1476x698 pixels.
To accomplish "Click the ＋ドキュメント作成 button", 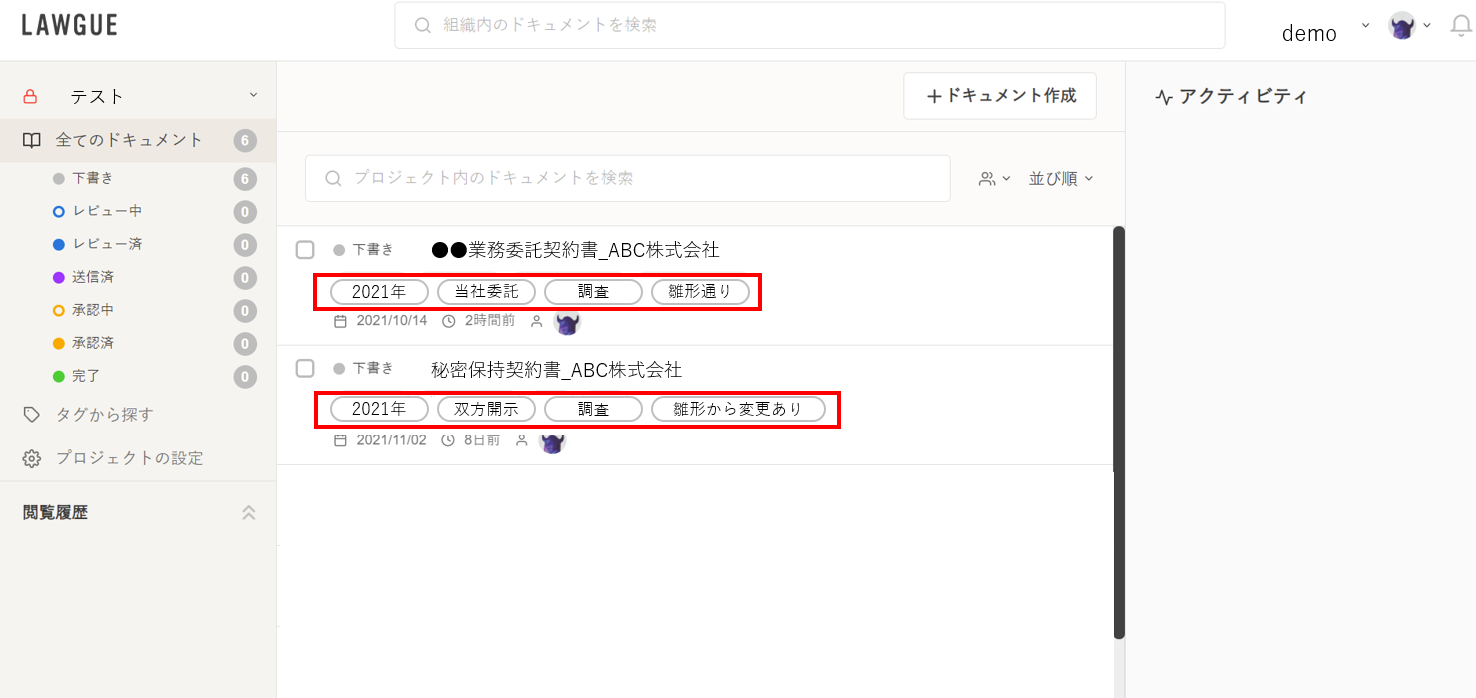I will 1000,96.
